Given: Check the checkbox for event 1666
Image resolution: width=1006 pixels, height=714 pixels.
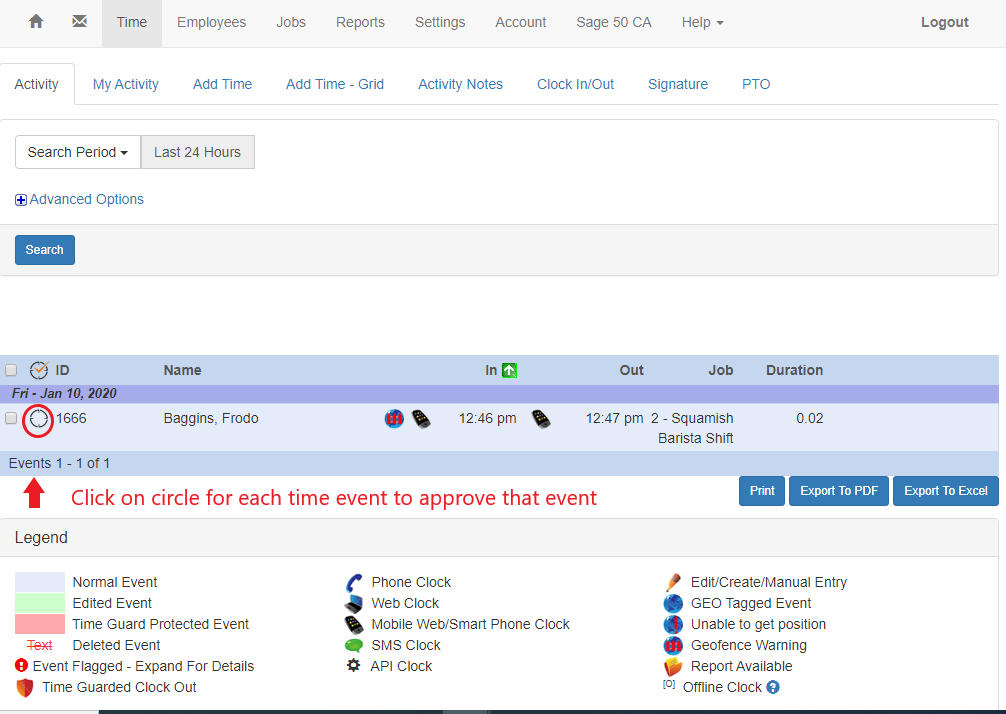Looking at the screenshot, I should tap(11, 418).
